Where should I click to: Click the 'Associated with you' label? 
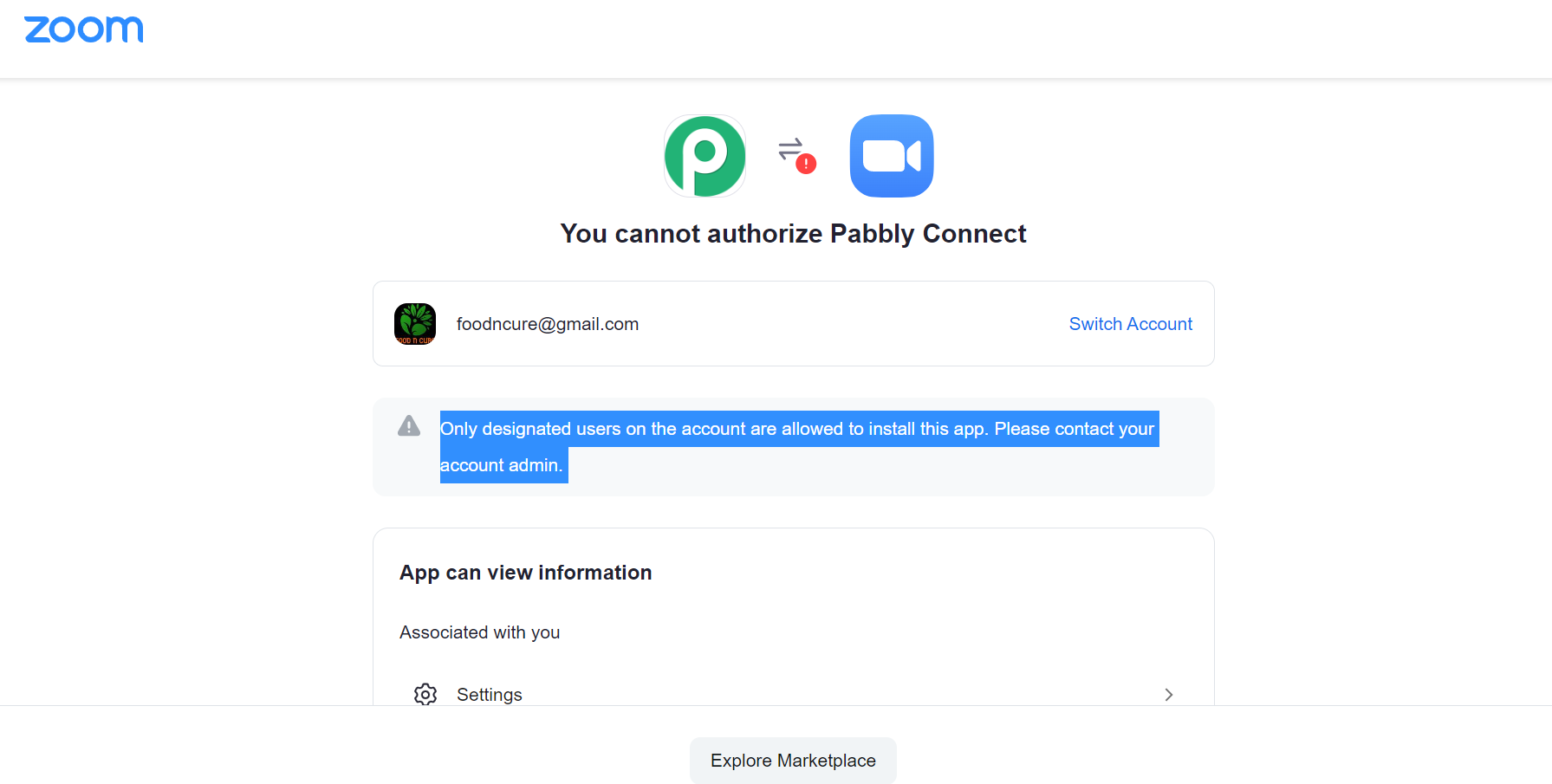[x=479, y=632]
